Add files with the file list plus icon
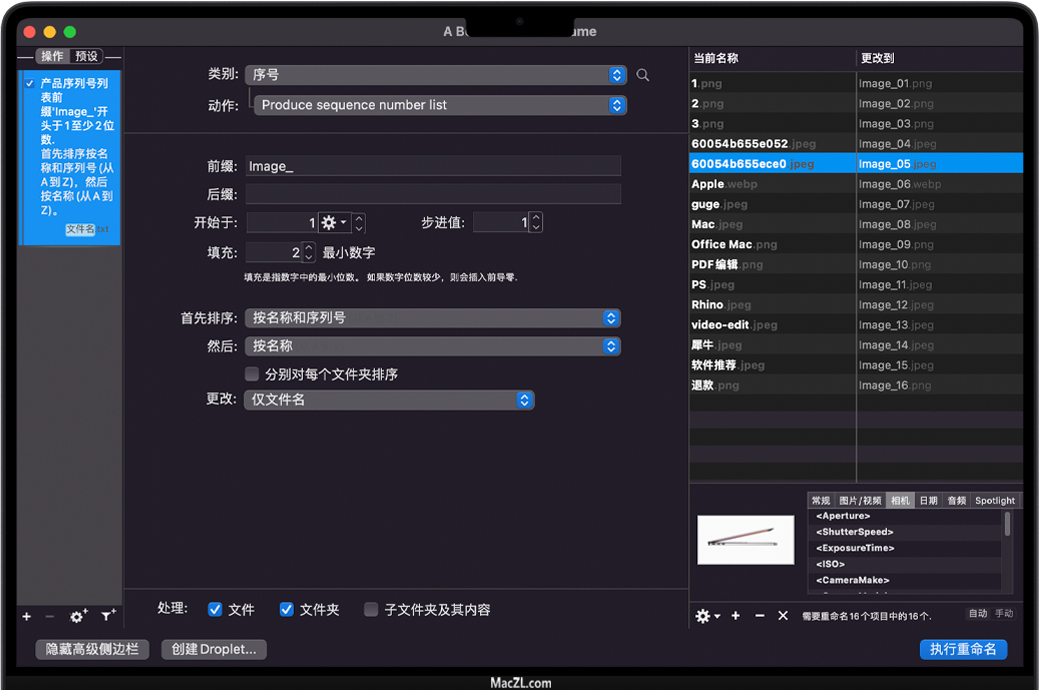Image resolution: width=1040 pixels, height=690 pixels. pos(736,616)
